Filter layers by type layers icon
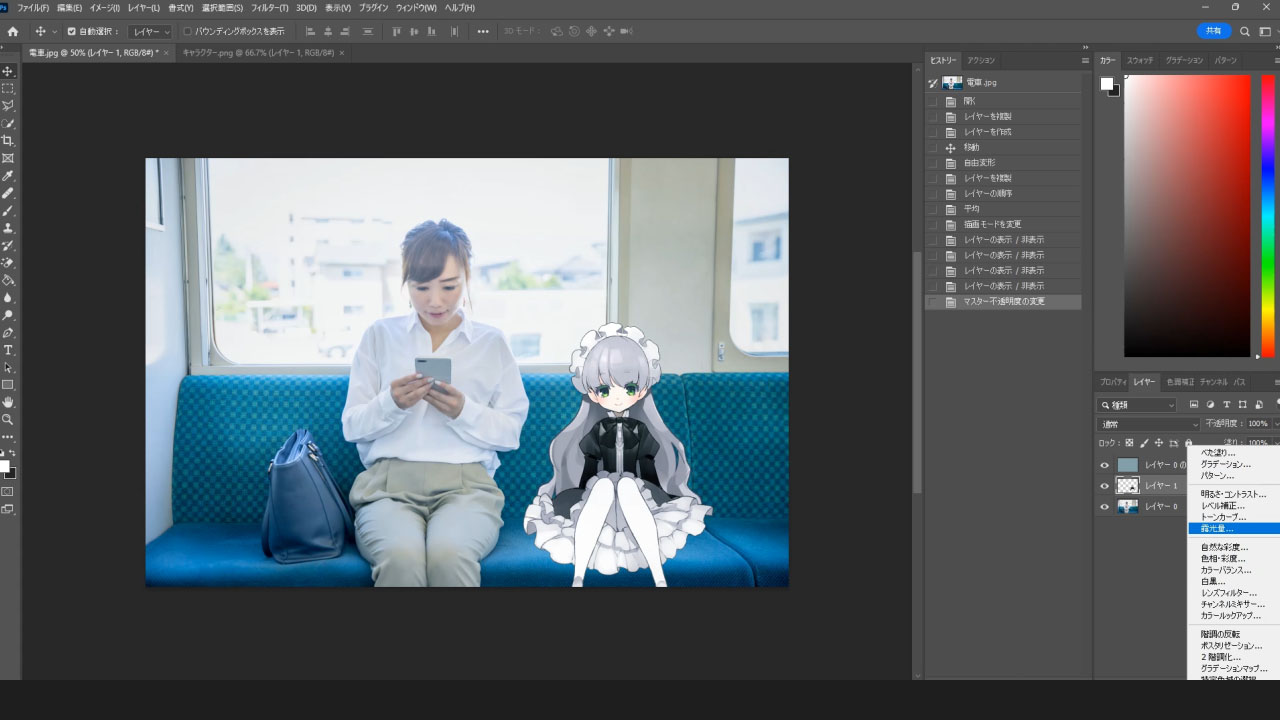Screen dimensions: 1280x720 [x=1226, y=405]
